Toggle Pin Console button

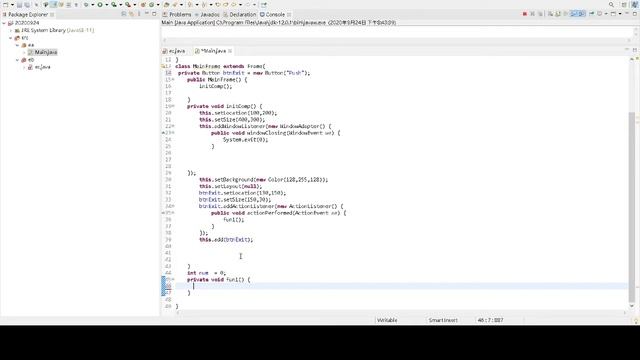[x=591, y=14]
